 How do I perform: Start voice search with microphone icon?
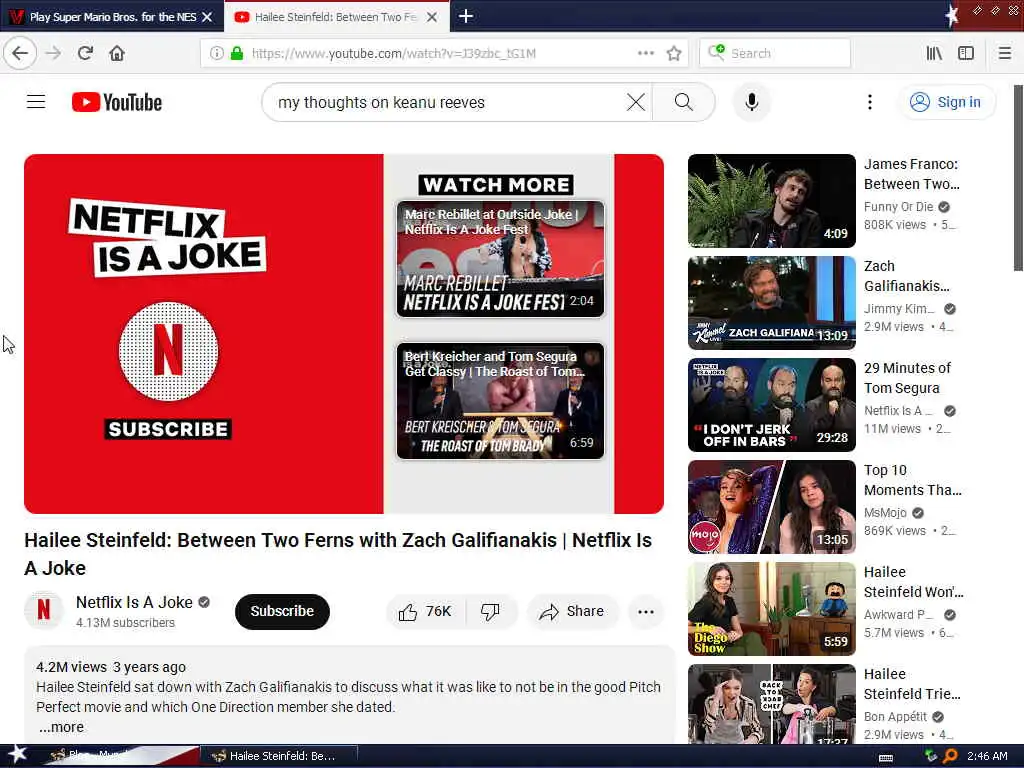(752, 102)
